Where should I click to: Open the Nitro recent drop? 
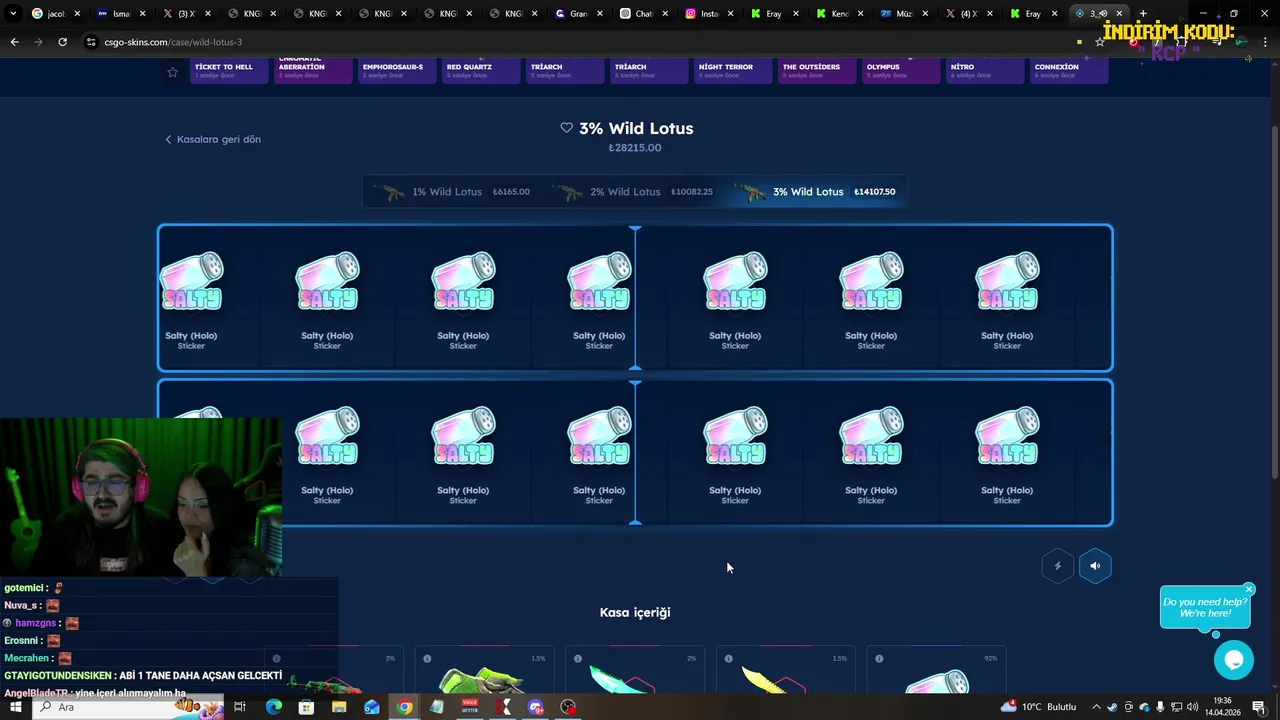click(x=985, y=70)
